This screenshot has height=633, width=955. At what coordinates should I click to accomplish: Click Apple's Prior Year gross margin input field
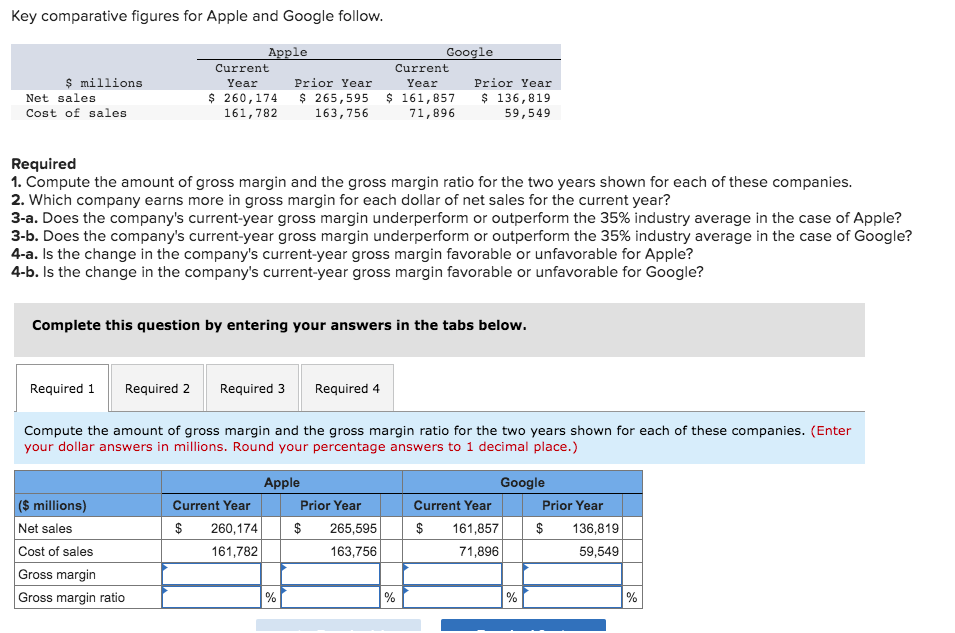(331, 574)
